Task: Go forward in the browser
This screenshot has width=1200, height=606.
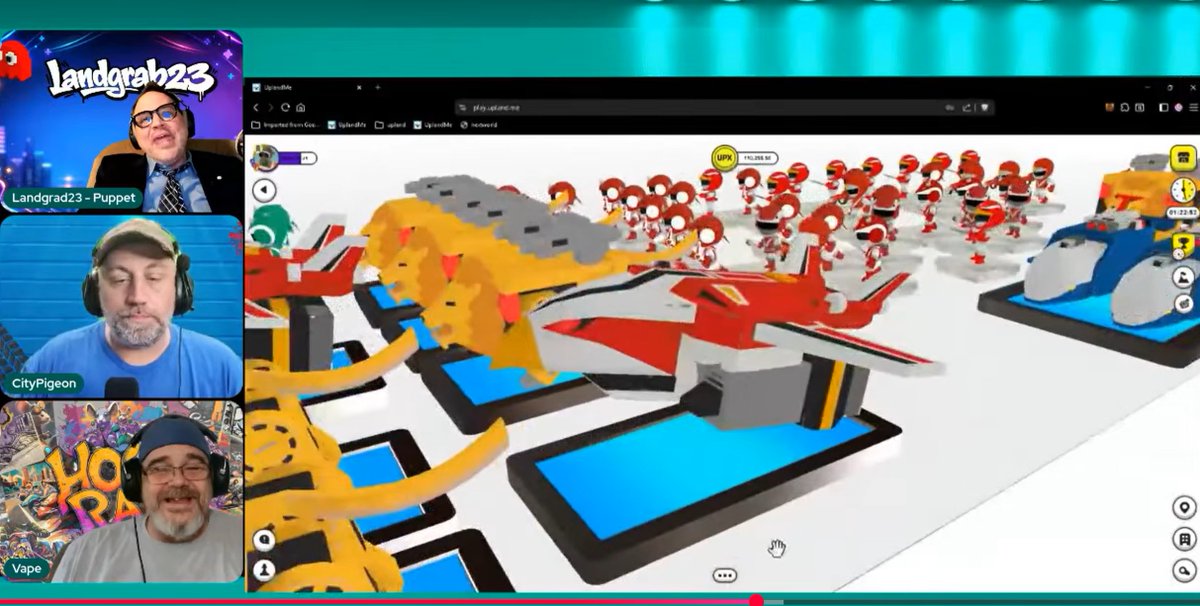Action: pyautogui.click(x=270, y=107)
